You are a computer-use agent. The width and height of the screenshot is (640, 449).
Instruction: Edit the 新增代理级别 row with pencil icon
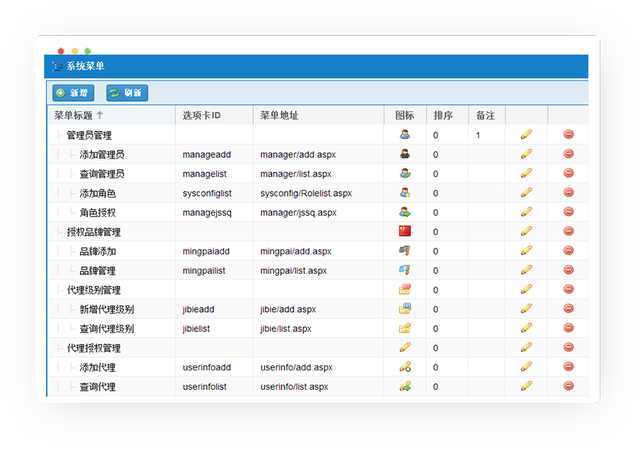coord(527,309)
